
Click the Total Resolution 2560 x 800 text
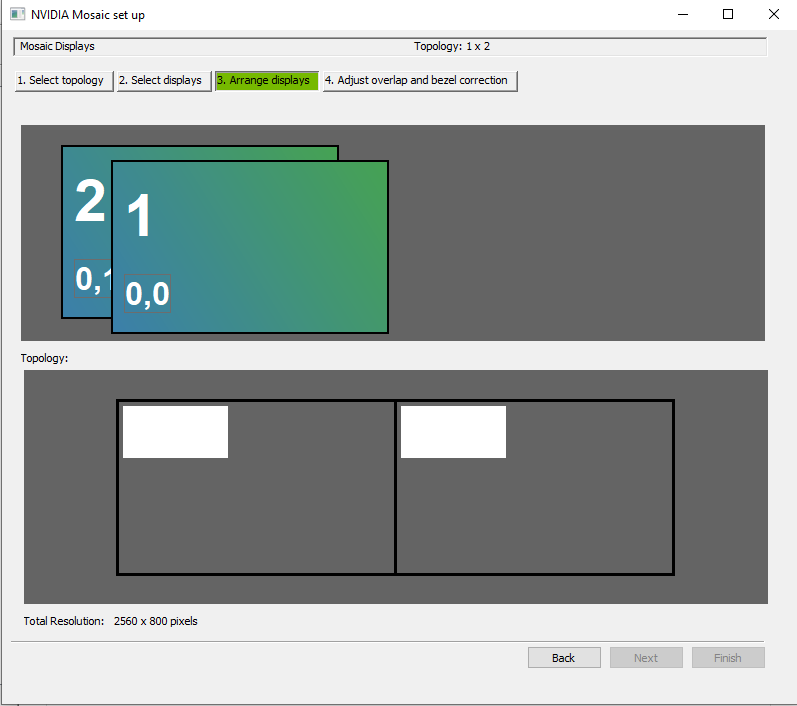pos(110,621)
